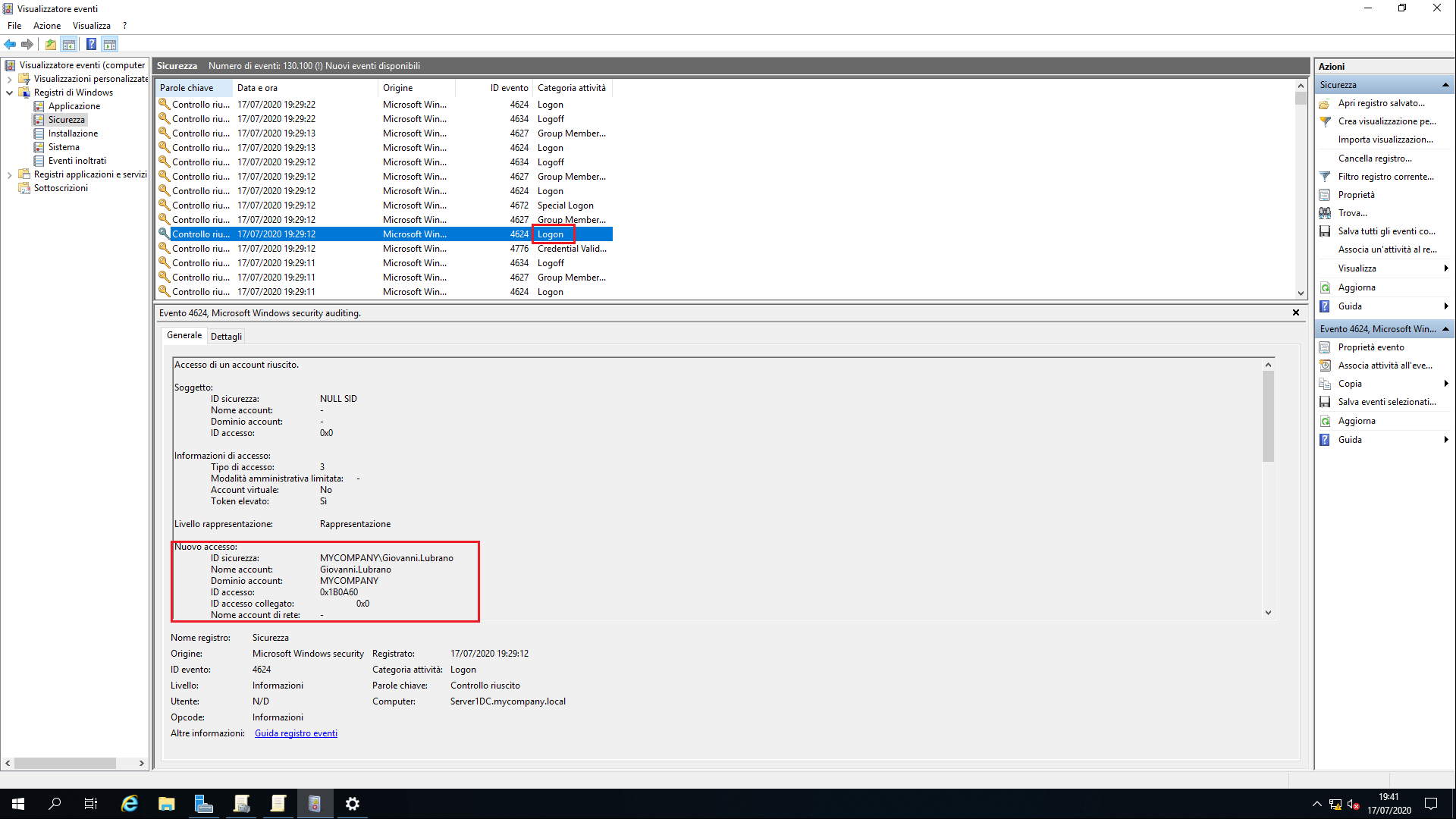The height and width of the screenshot is (819, 1456).
Task: Click the Aggiorna refresh icon under Sicurezza
Action: coord(1325,287)
